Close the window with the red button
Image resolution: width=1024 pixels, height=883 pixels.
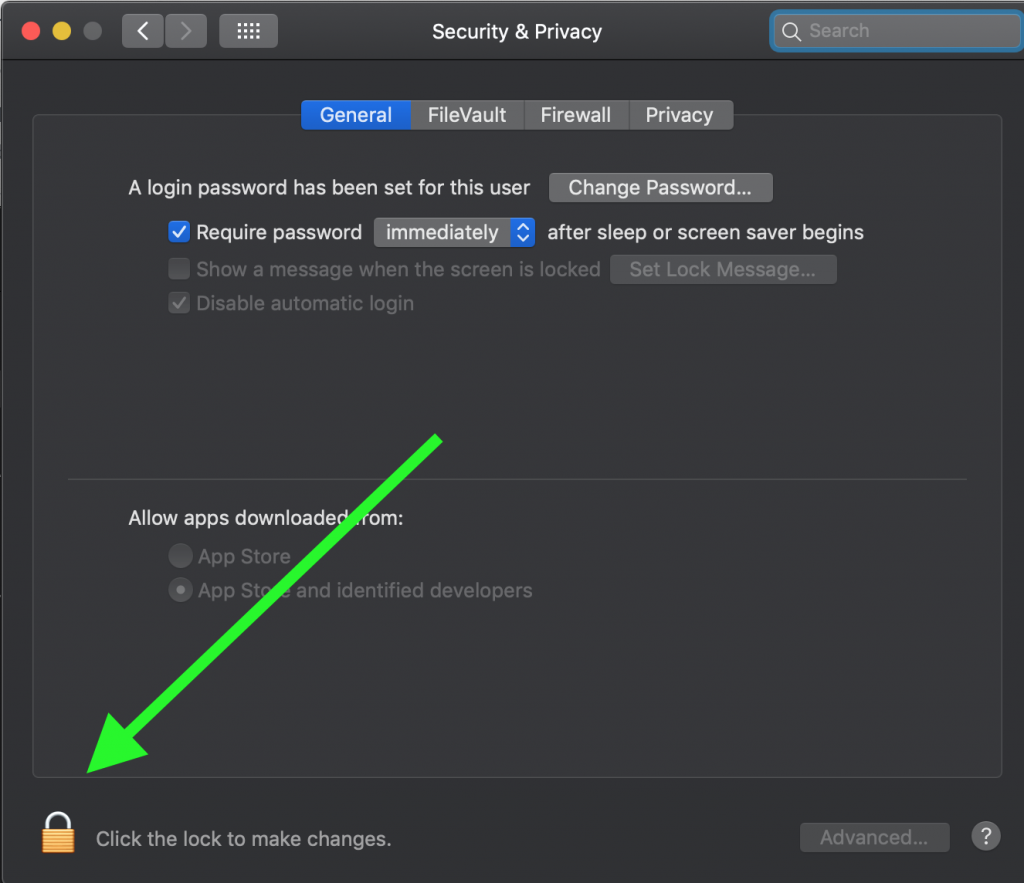(x=31, y=31)
